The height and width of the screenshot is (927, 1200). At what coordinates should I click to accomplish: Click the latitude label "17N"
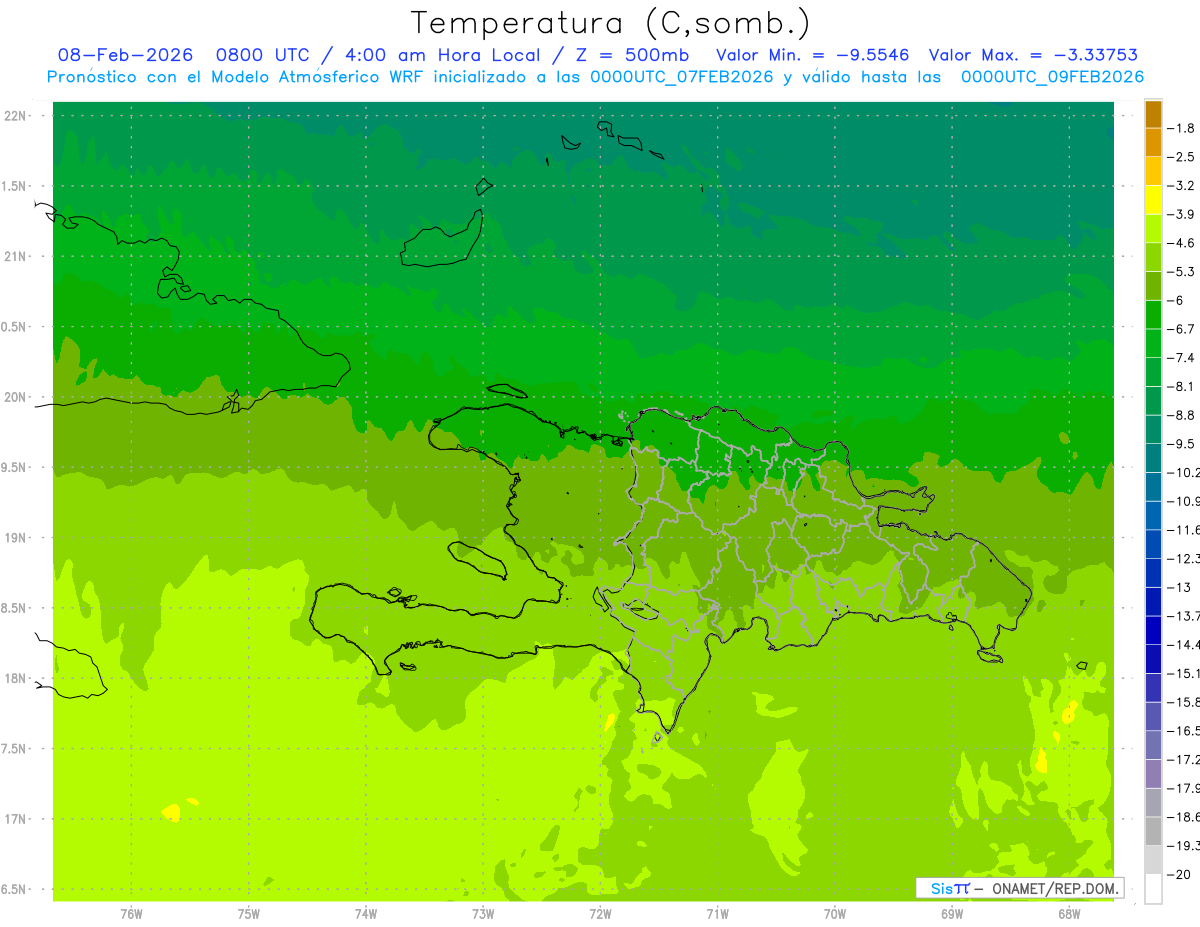tap(17, 819)
